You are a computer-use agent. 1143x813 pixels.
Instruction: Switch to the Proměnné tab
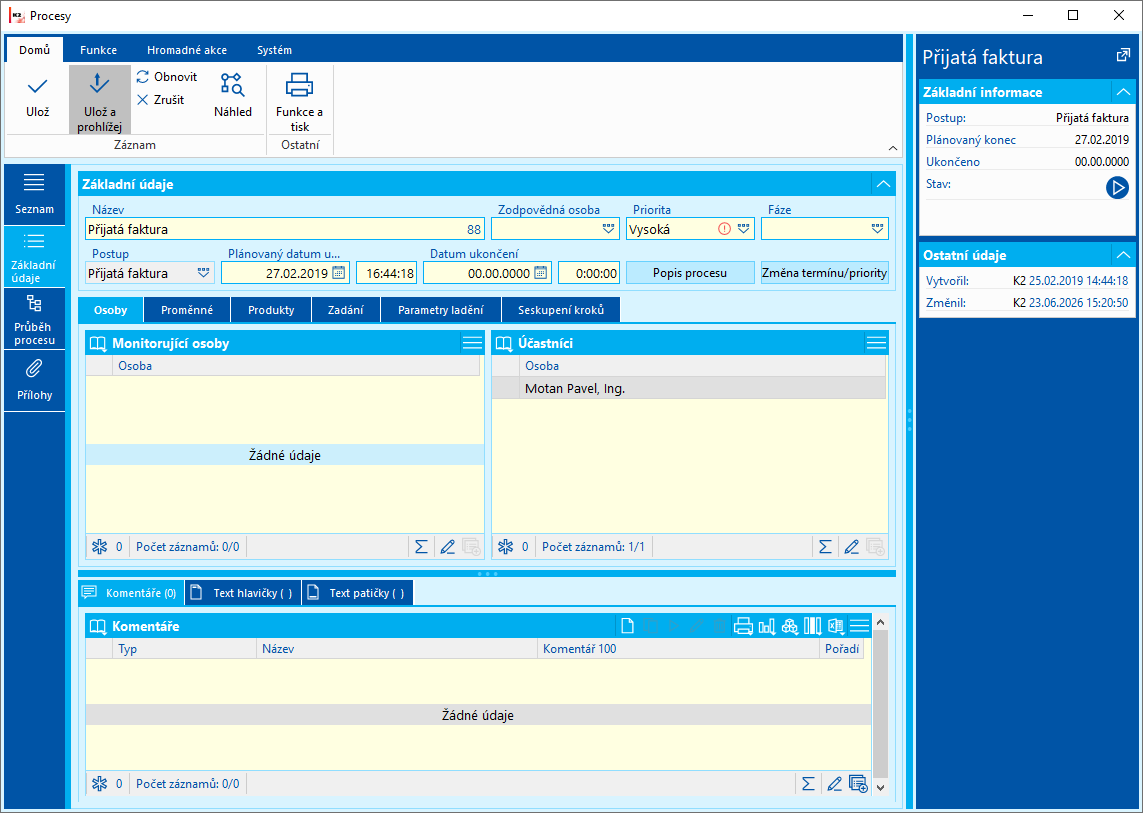187,310
